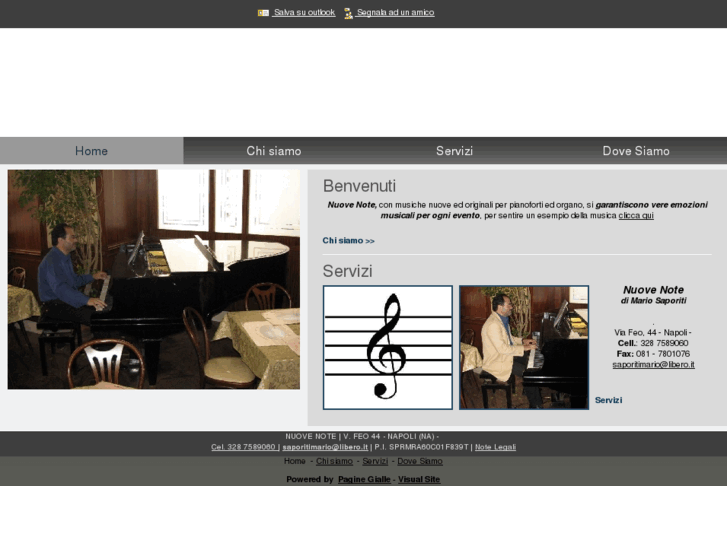Viewport: 727px width, 545px height.
Task: Click the footer Cel. 328 7589060 link
Action: (x=244, y=447)
